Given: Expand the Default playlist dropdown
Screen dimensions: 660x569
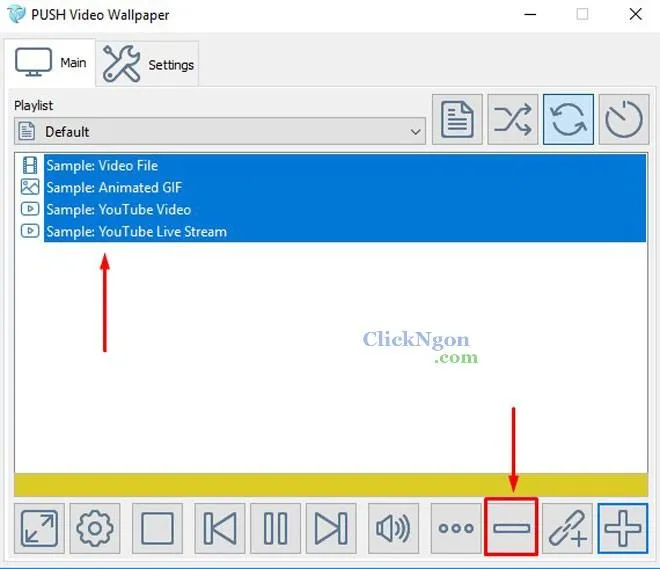Looking at the screenshot, I should click(x=220, y=131).
